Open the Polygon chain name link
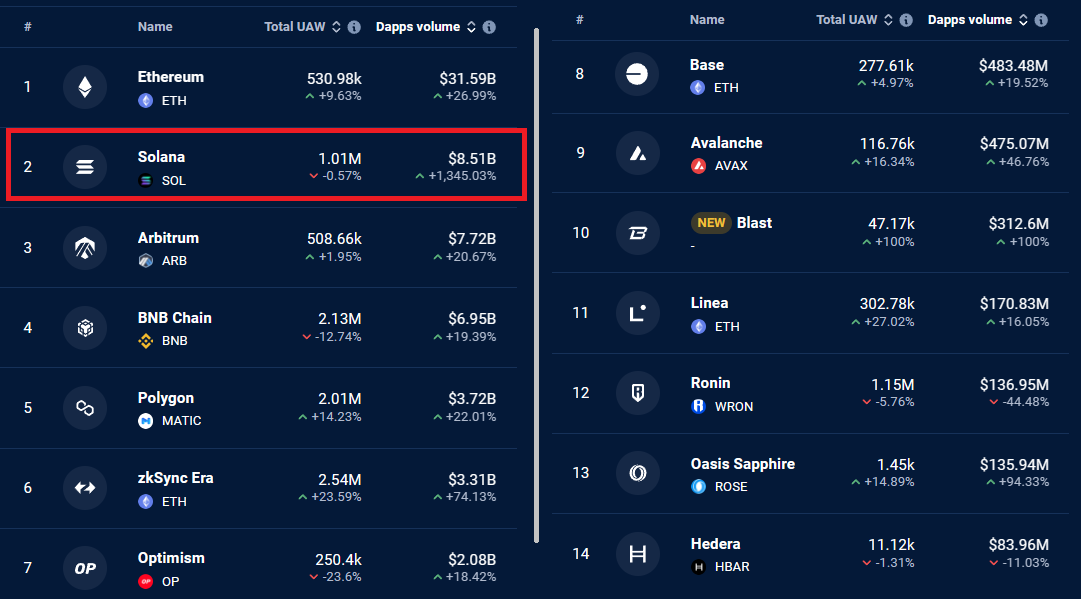Image resolution: width=1081 pixels, height=599 pixels. click(x=165, y=398)
